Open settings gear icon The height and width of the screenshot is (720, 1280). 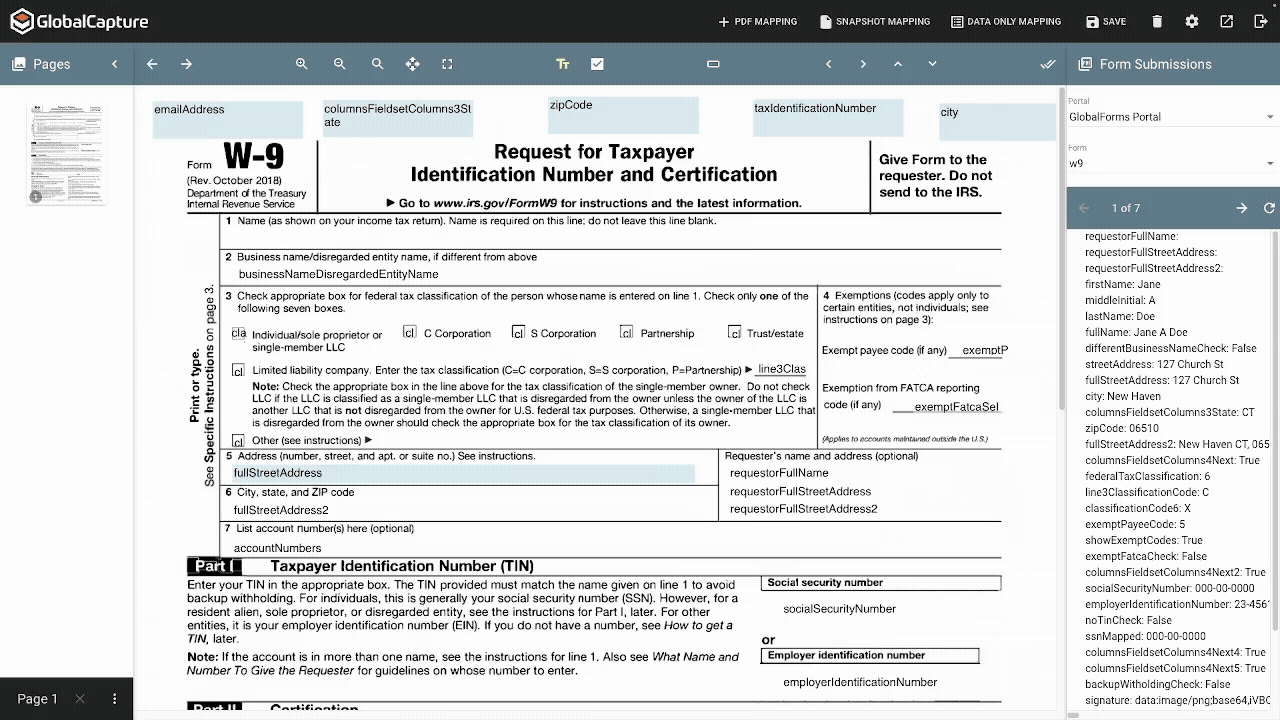tap(1191, 21)
